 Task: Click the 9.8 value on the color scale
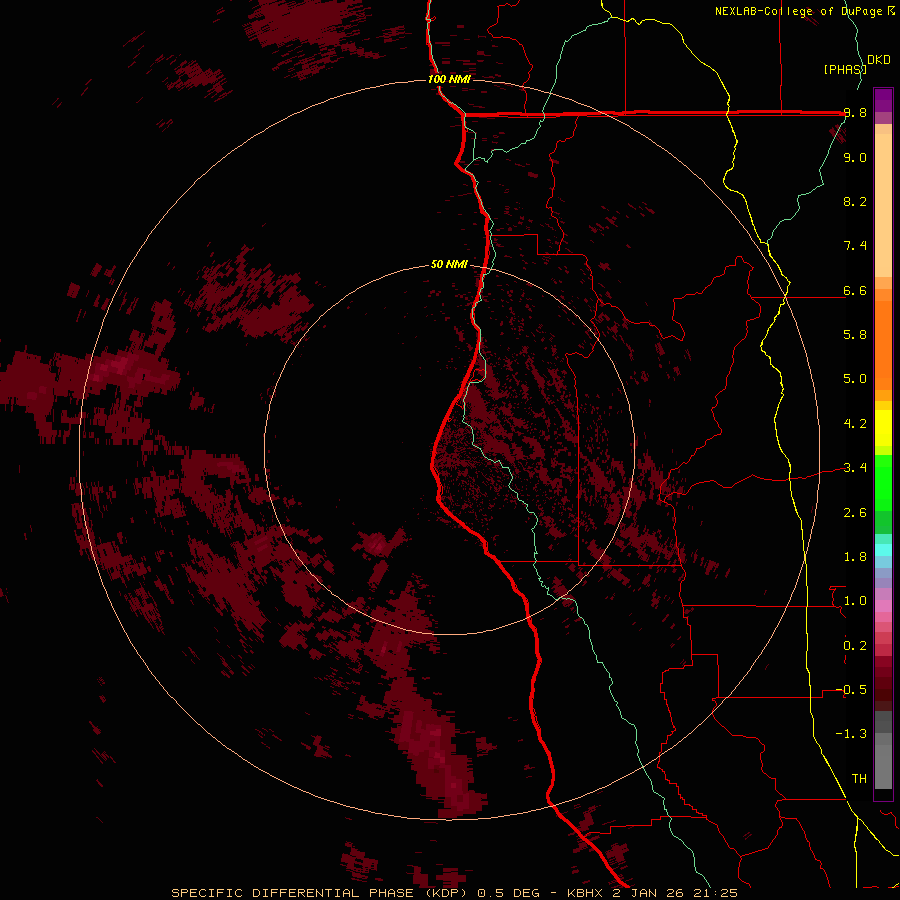point(855,113)
